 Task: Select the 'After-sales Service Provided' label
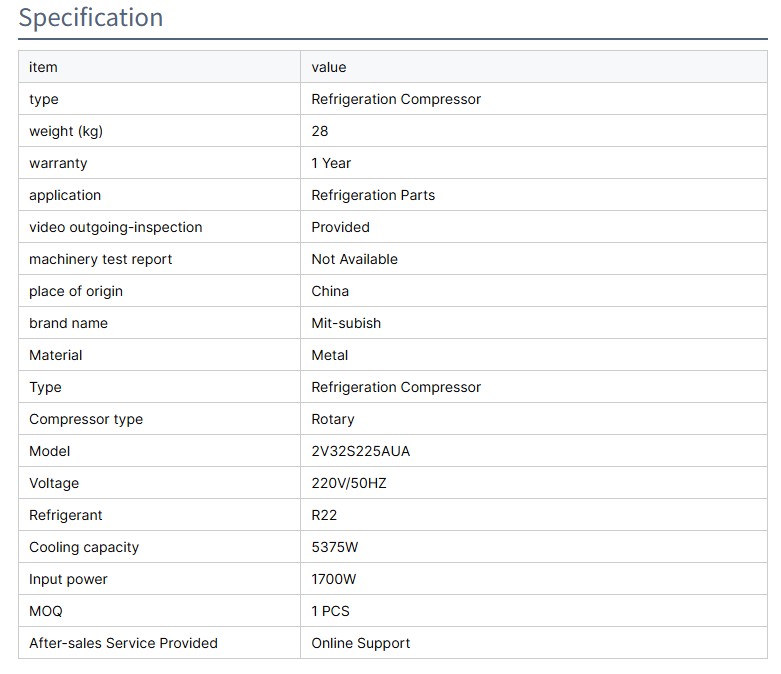(123, 643)
